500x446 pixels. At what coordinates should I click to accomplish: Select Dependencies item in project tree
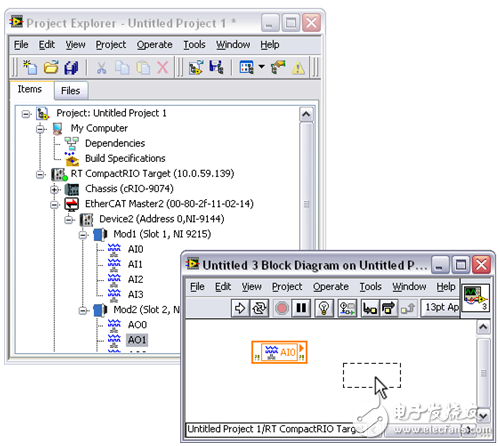pyautogui.click(x=115, y=143)
